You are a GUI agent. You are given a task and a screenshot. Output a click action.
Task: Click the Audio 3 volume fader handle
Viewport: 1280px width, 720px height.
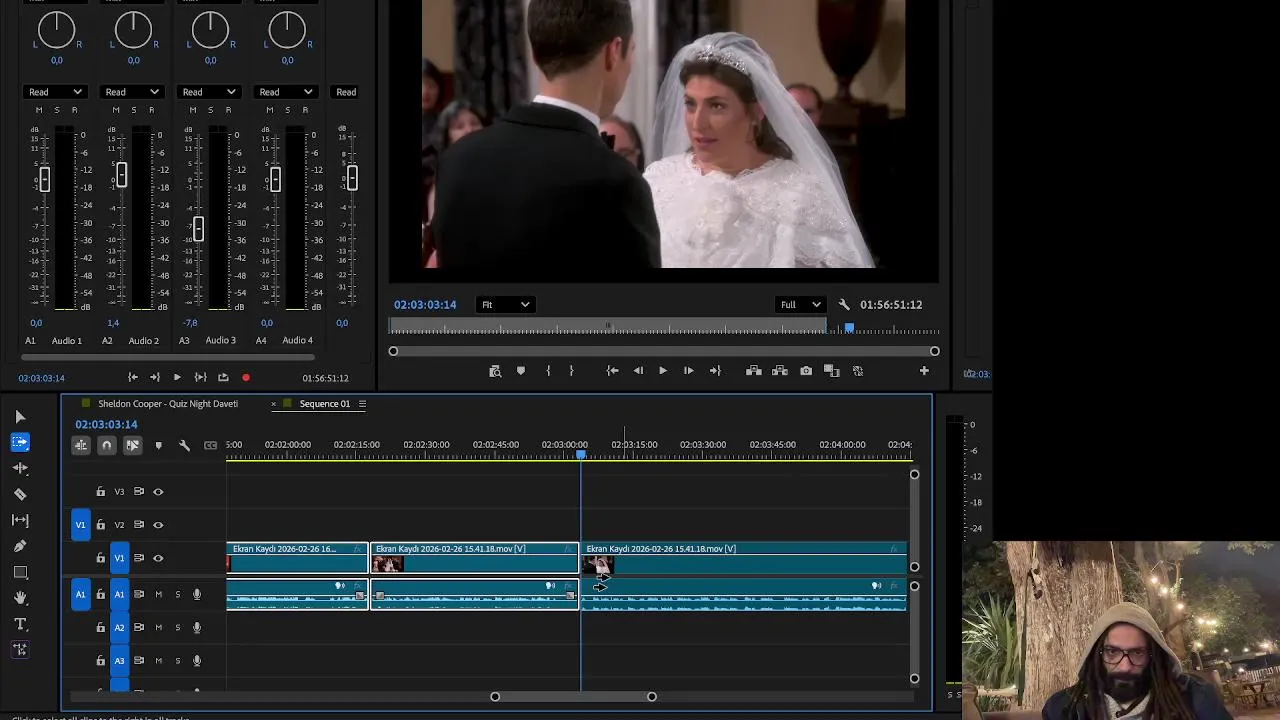tap(198, 229)
